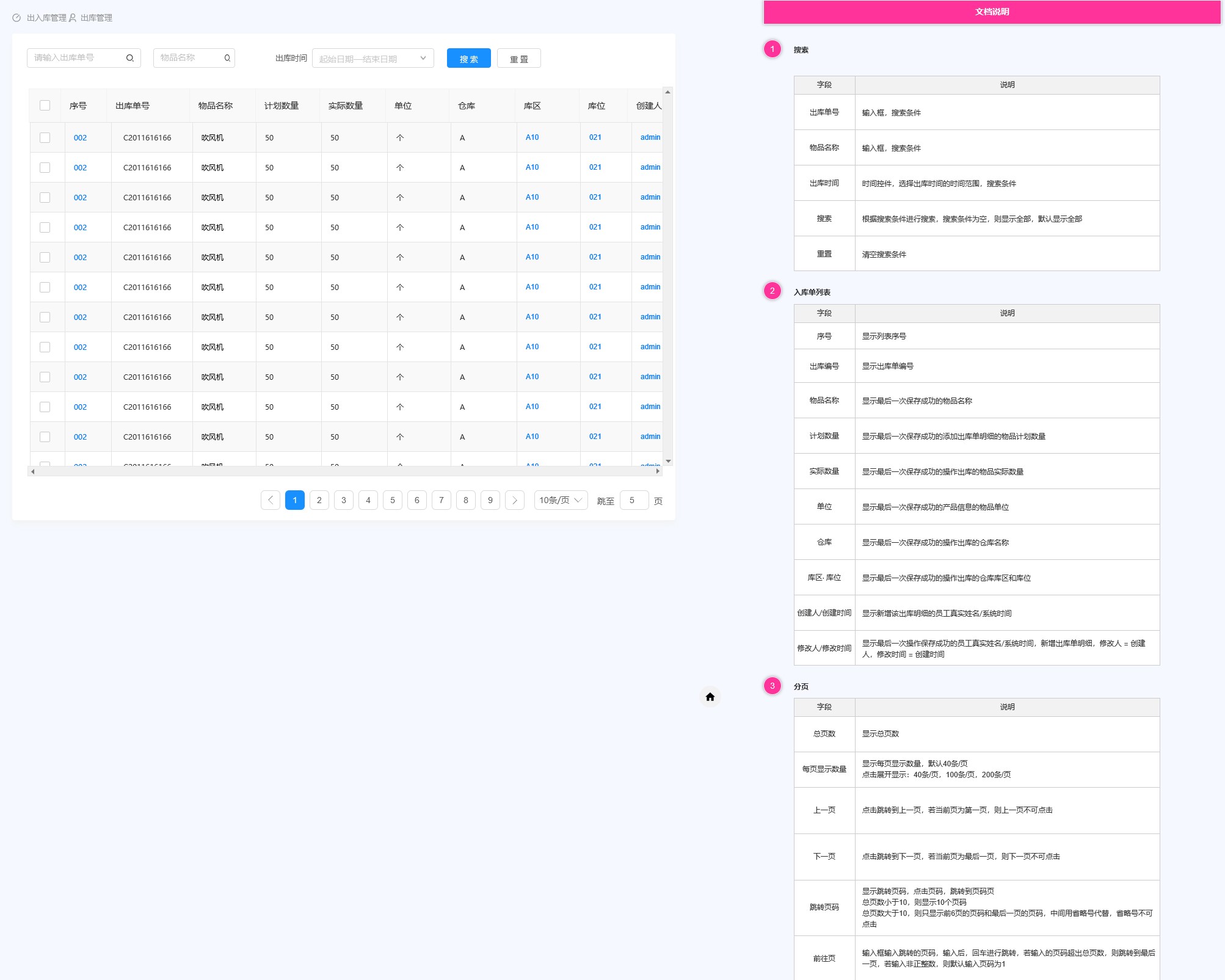Image resolution: width=1225 pixels, height=980 pixels.
Task: Go to page 6
Action: [x=417, y=500]
